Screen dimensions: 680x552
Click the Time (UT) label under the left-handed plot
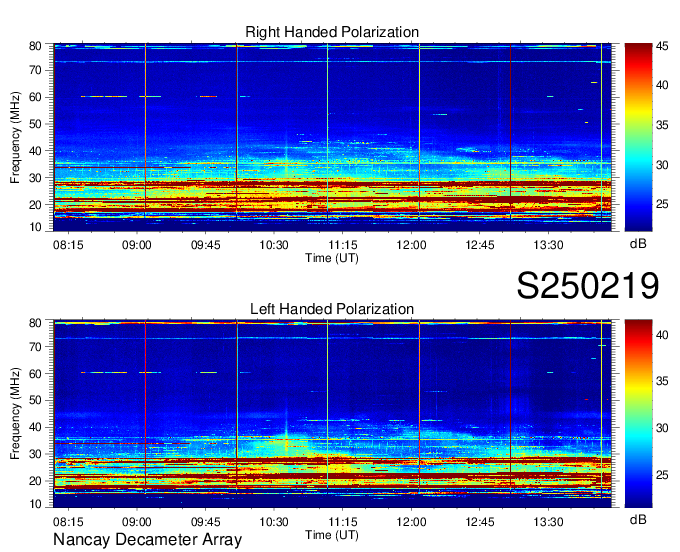332,535
